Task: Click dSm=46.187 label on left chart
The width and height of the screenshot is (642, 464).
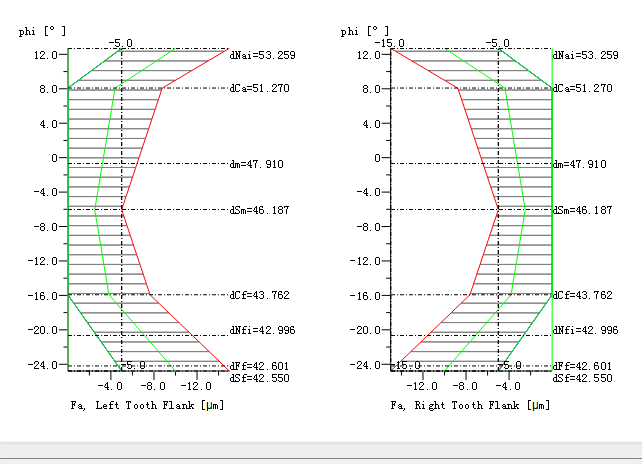Action: pos(260,210)
